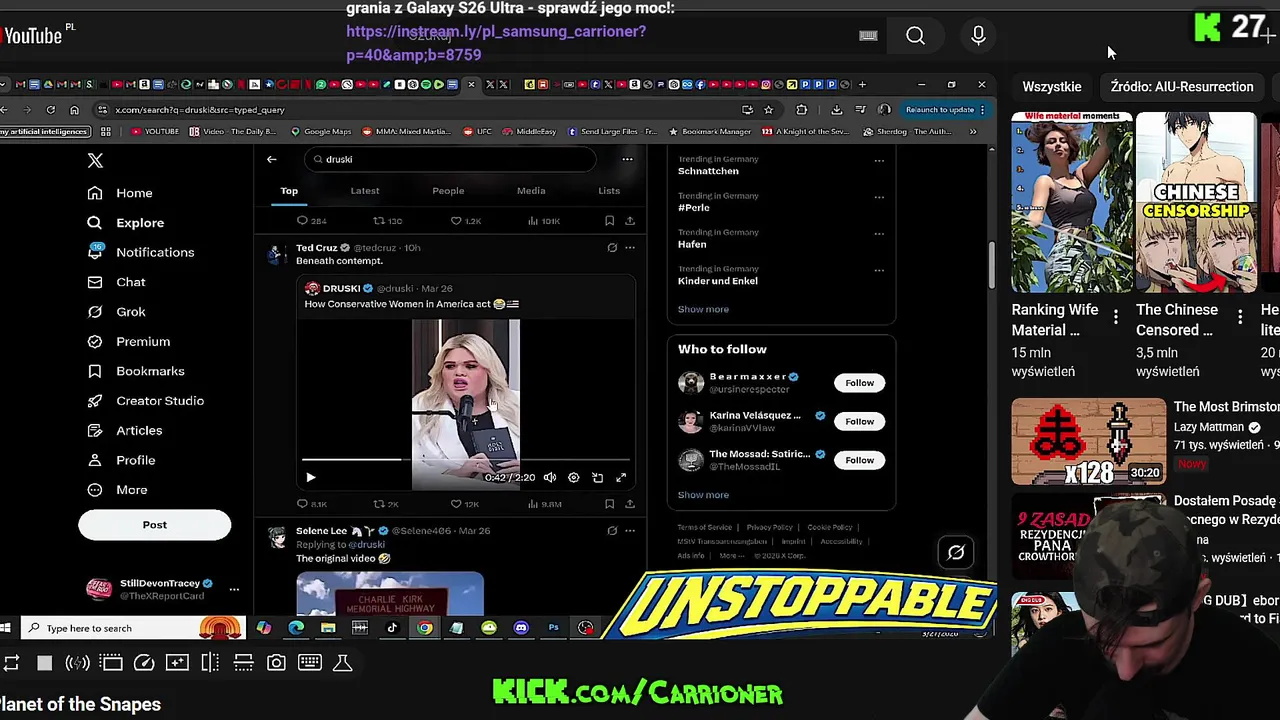Screen dimensions: 1280x720
Task: Bookmark the Ted Cruz post with 9.8M views
Action: tap(609, 504)
